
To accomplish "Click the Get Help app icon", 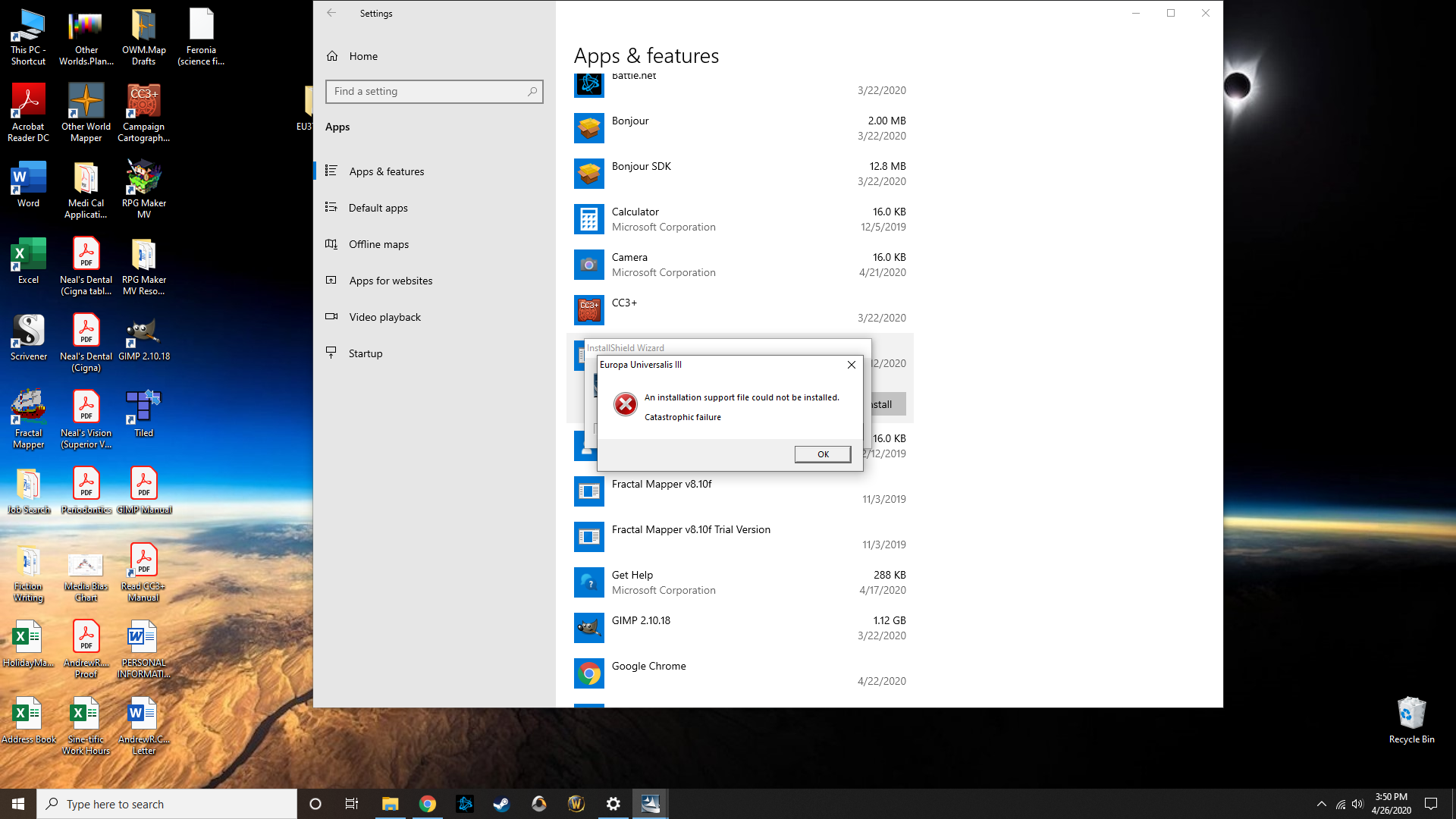I will pos(589,582).
